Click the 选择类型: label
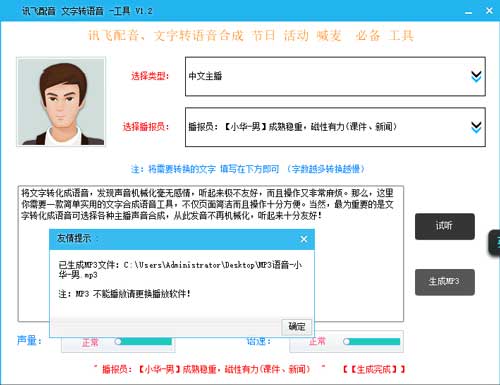Screen dimensions: 500x385 pos(150,76)
